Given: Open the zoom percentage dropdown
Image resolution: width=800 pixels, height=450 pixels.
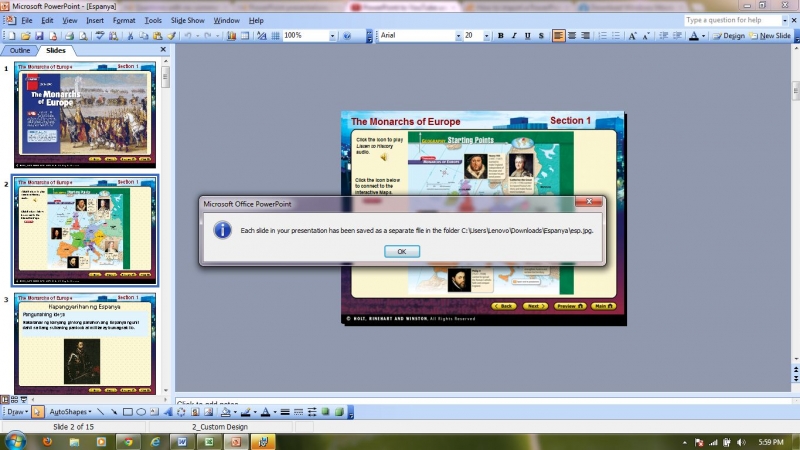Looking at the screenshot, I should [x=332, y=35].
